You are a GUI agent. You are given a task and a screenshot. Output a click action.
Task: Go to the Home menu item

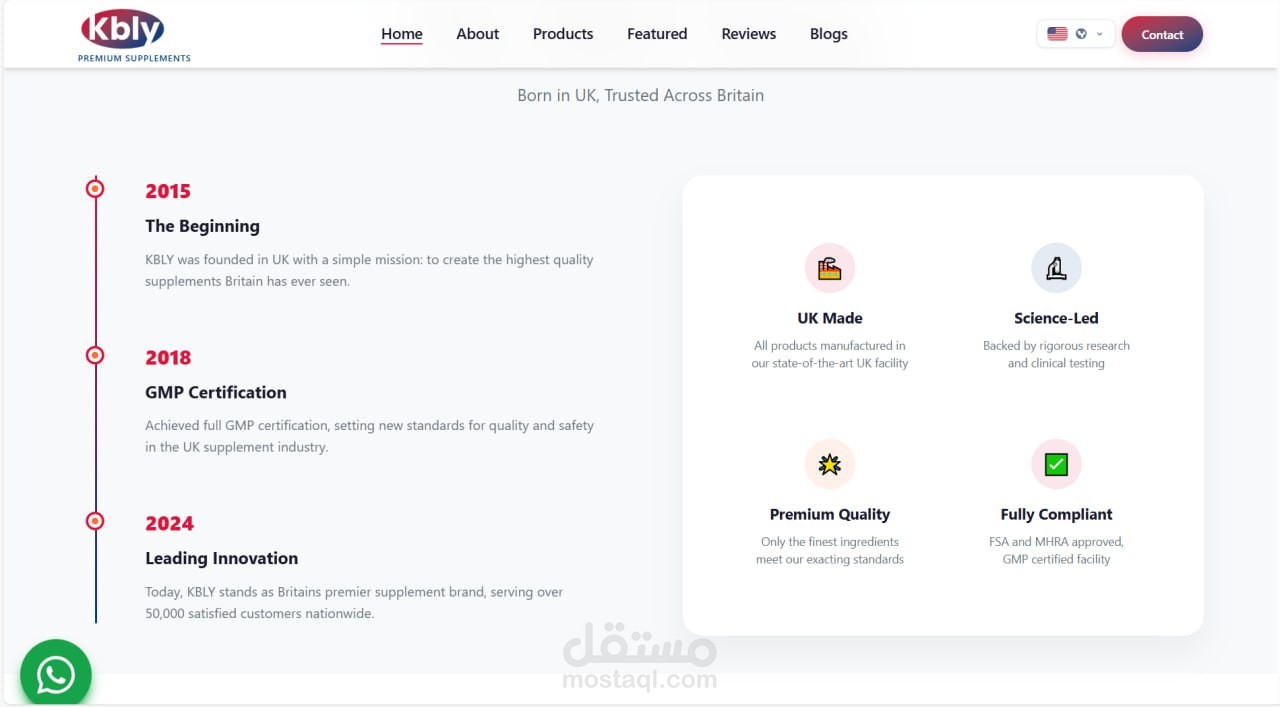click(402, 34)
